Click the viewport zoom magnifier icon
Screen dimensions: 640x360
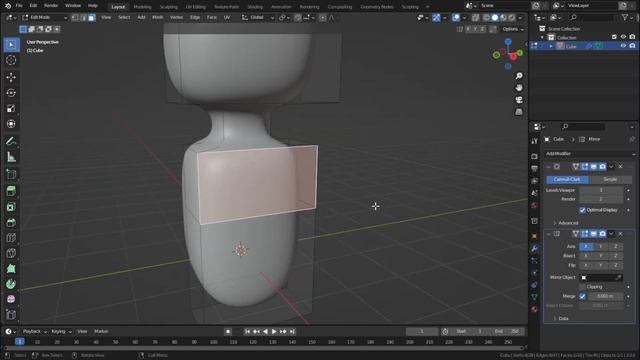[x=519, y=76]
